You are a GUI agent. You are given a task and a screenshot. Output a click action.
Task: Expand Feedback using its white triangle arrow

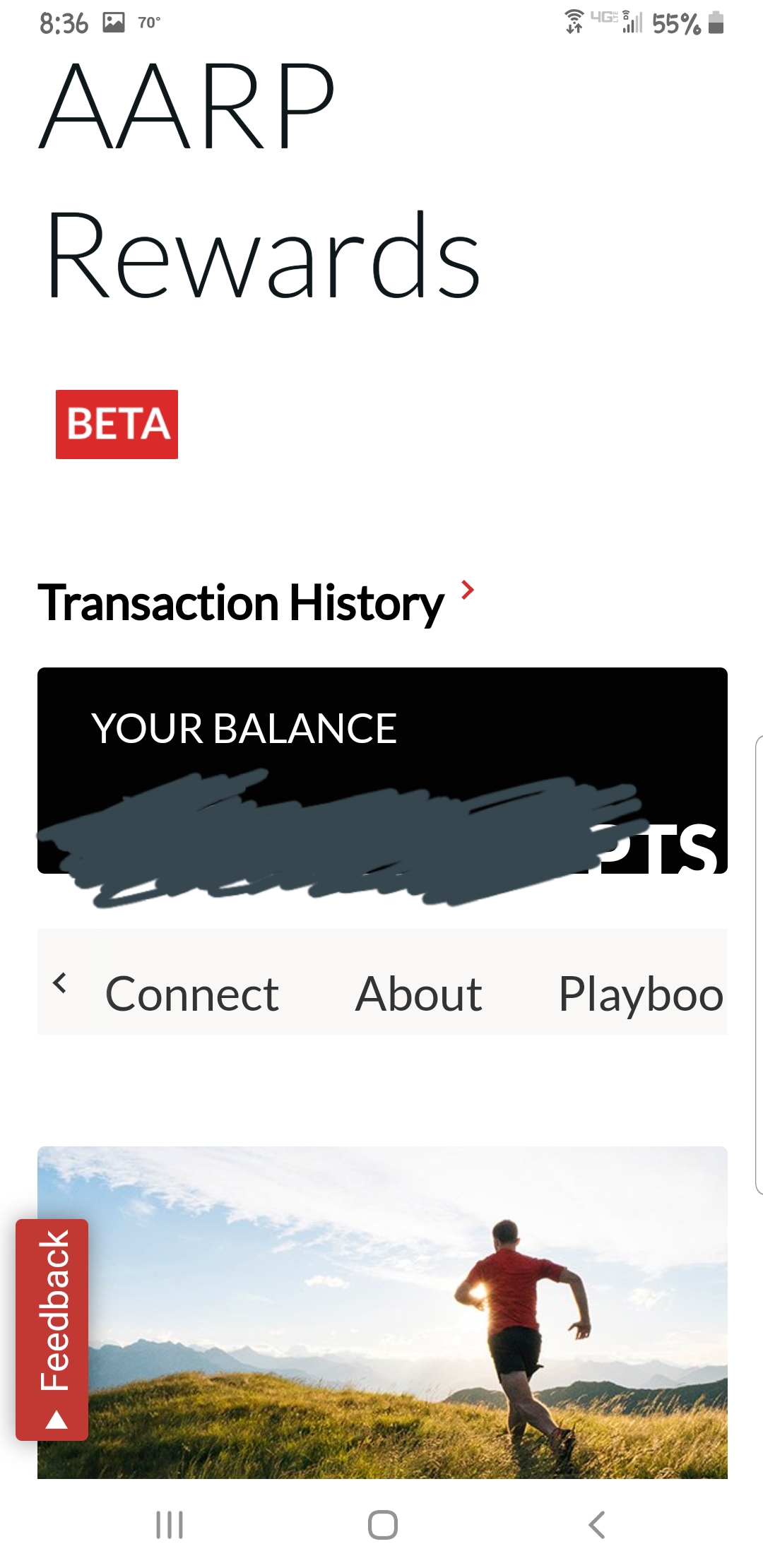coord(57,1420)
